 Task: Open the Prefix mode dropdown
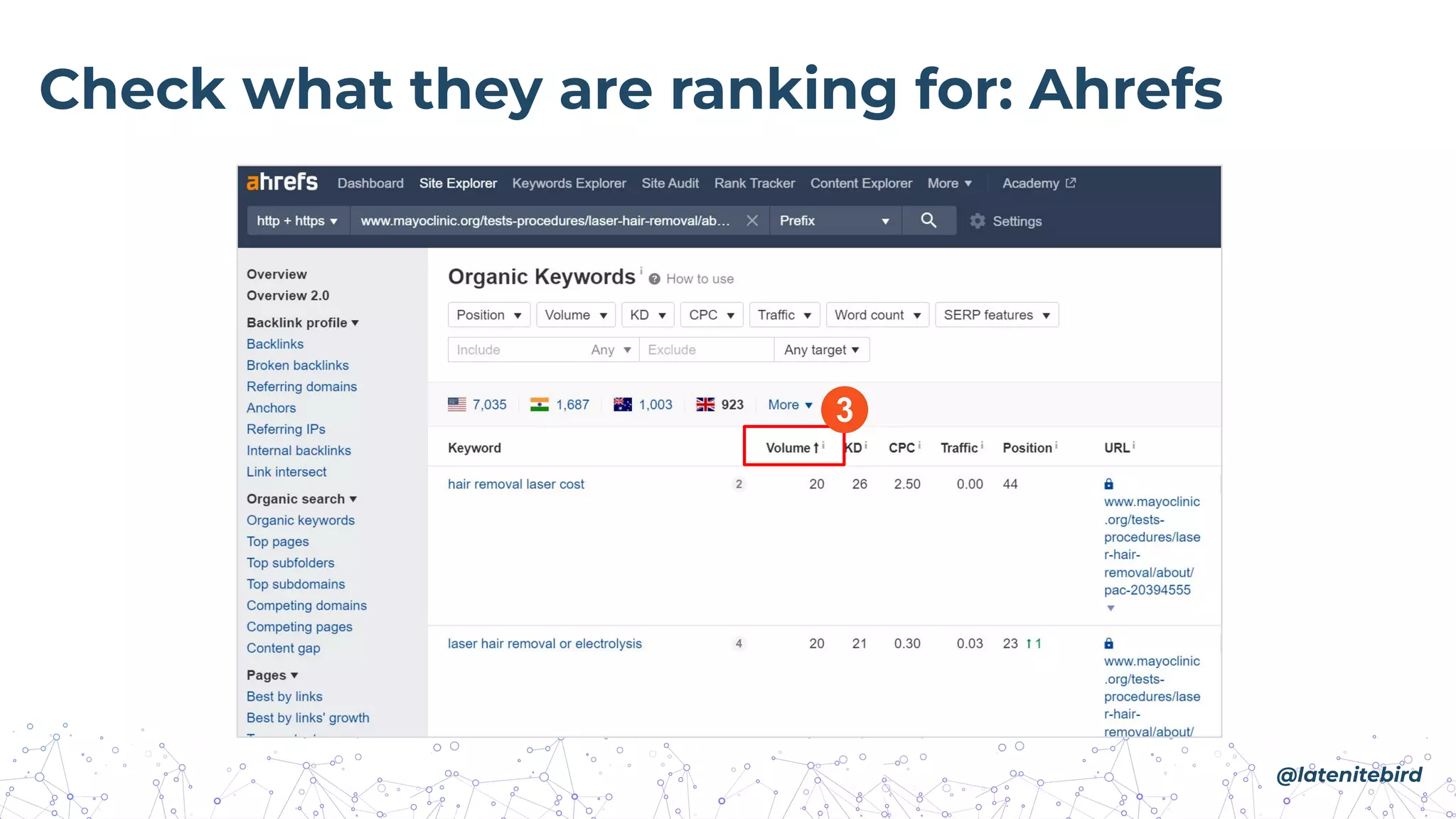835,221
